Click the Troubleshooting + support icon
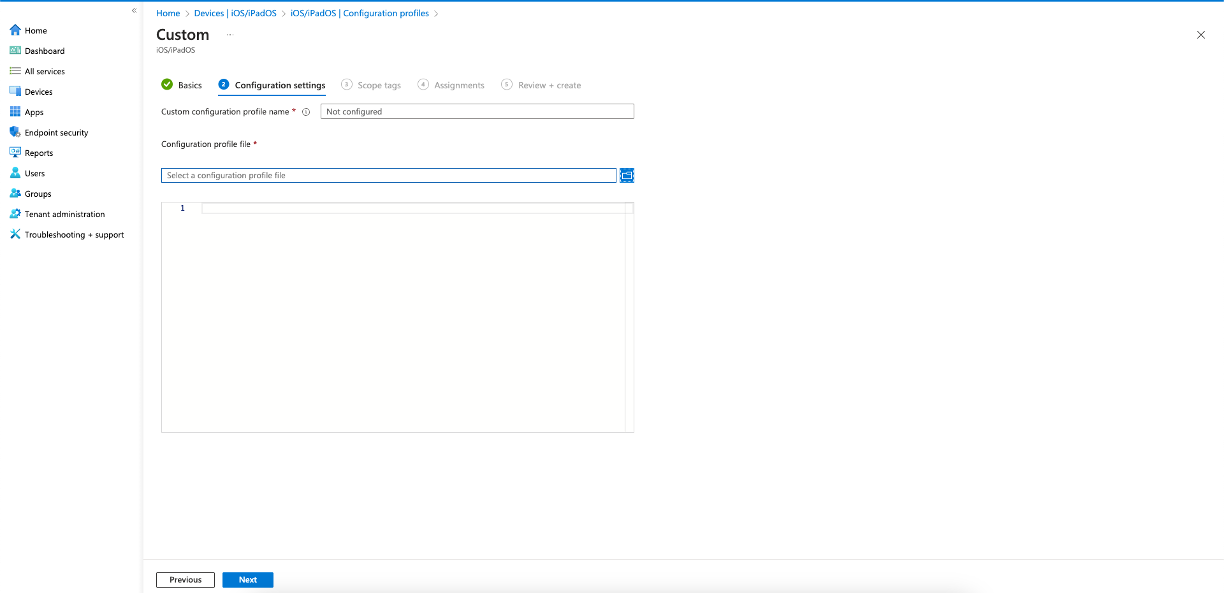 14,234
